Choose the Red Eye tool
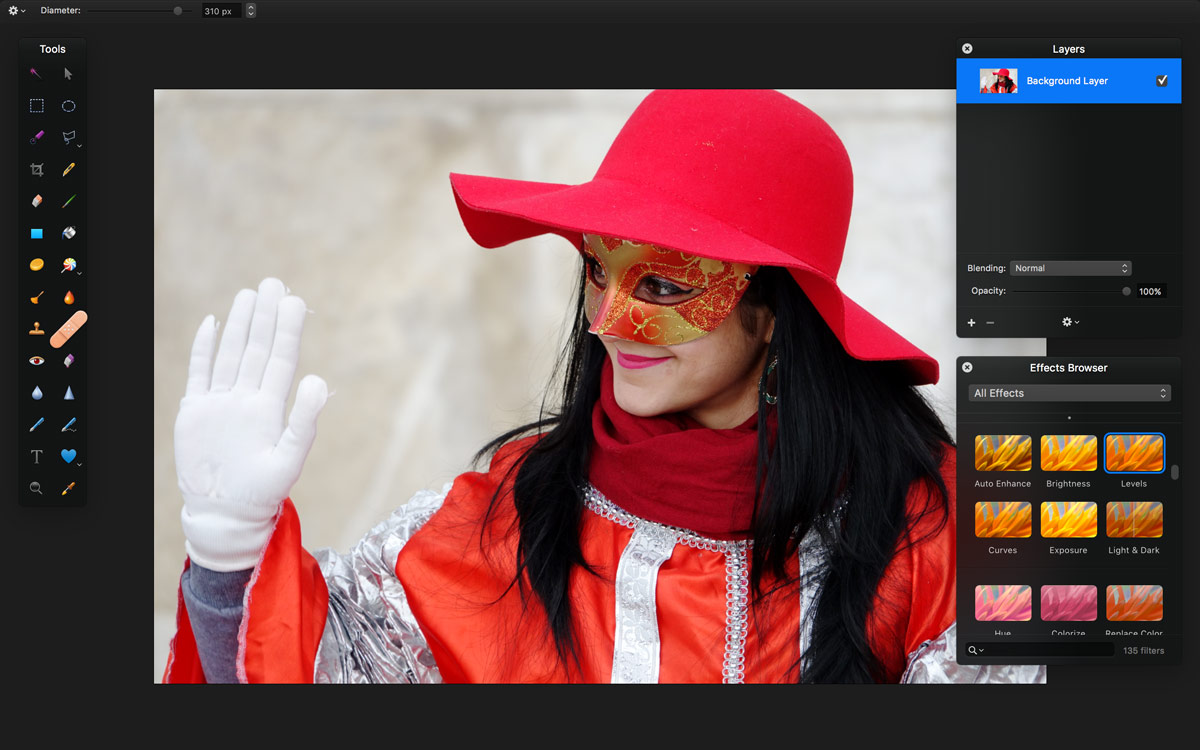 37,360
